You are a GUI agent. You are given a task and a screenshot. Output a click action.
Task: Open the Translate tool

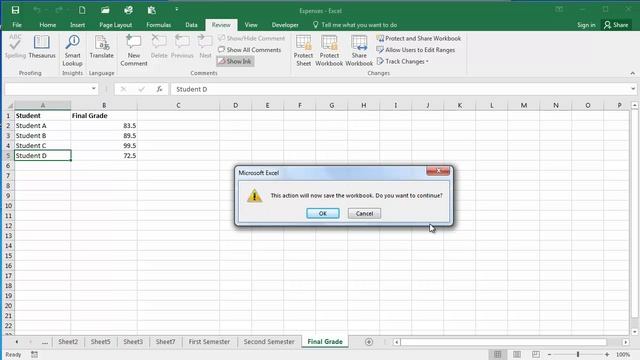click(x=102, y=46)
